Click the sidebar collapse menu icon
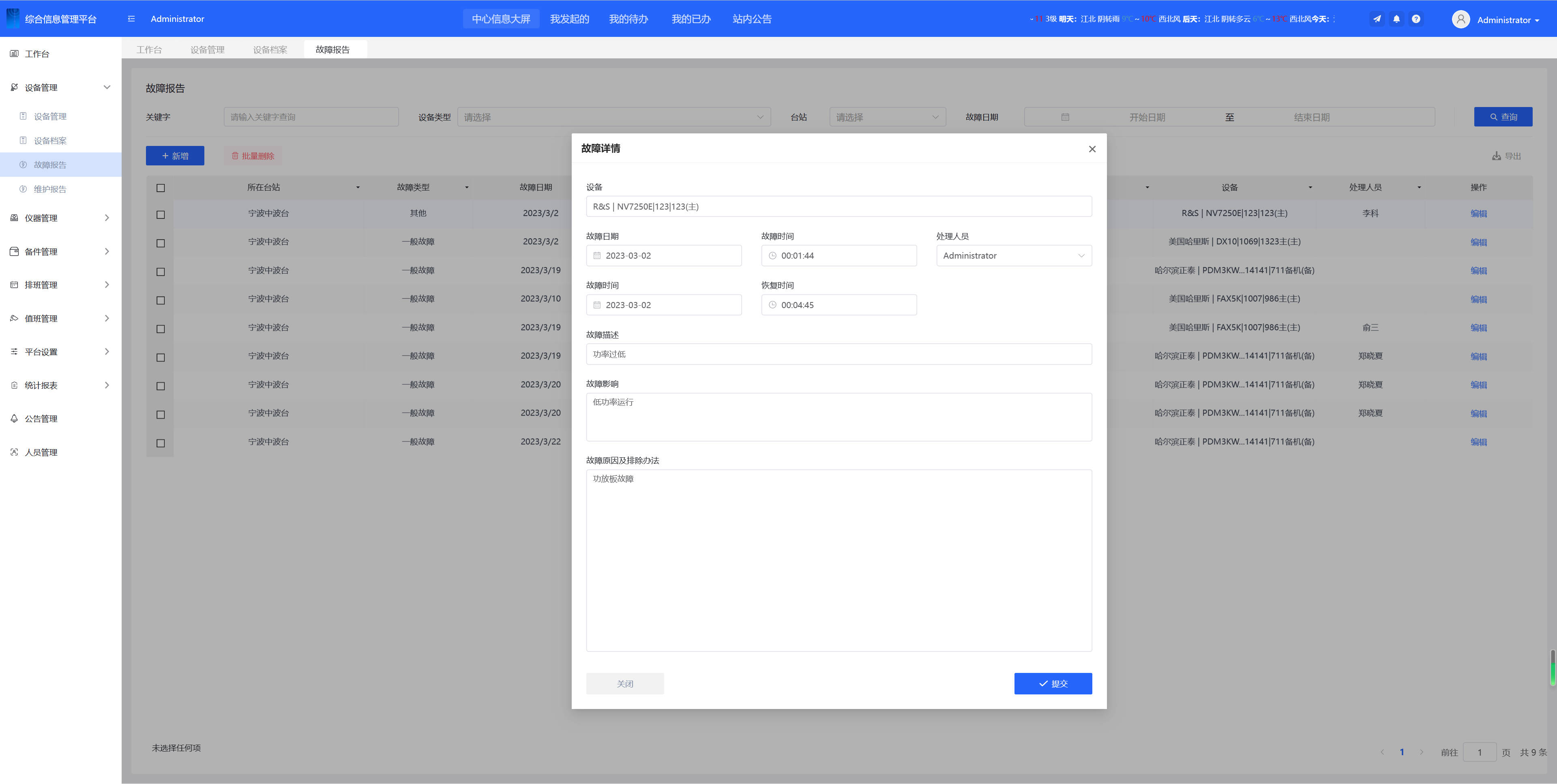1557x784 pixels. pyautogui.click(x=131, y=19)
